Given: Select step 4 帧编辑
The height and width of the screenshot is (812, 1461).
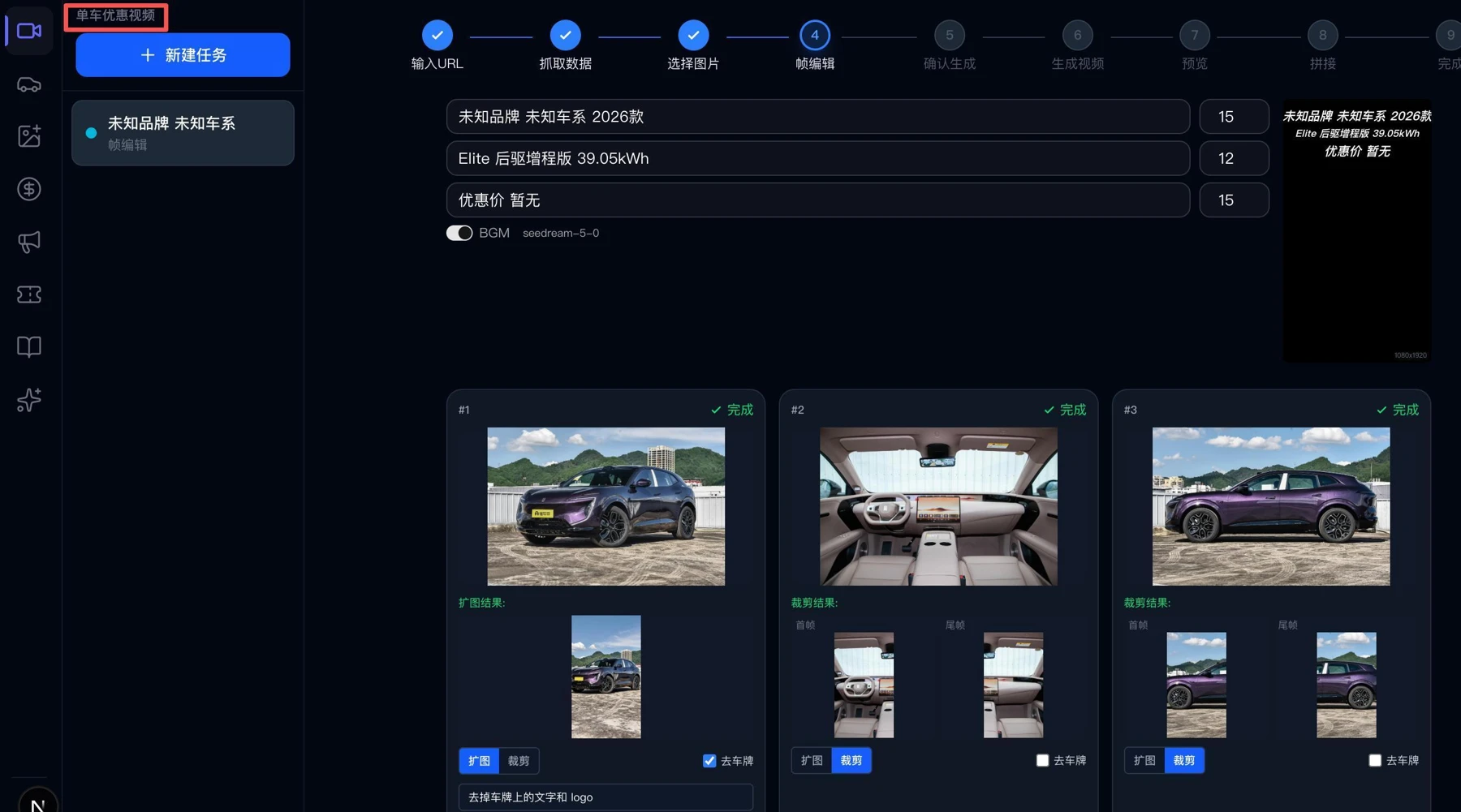Looking at the screenshot, I should [815, 45].
